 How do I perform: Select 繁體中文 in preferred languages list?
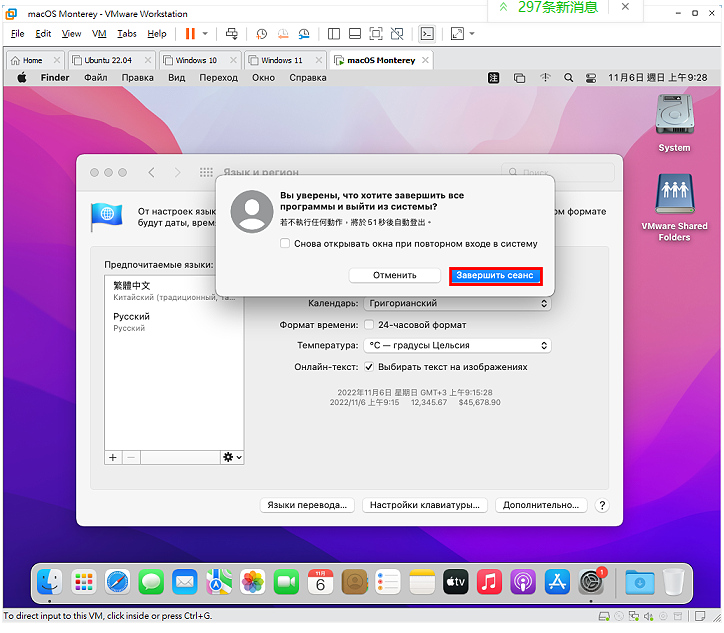tap(174, 290)
